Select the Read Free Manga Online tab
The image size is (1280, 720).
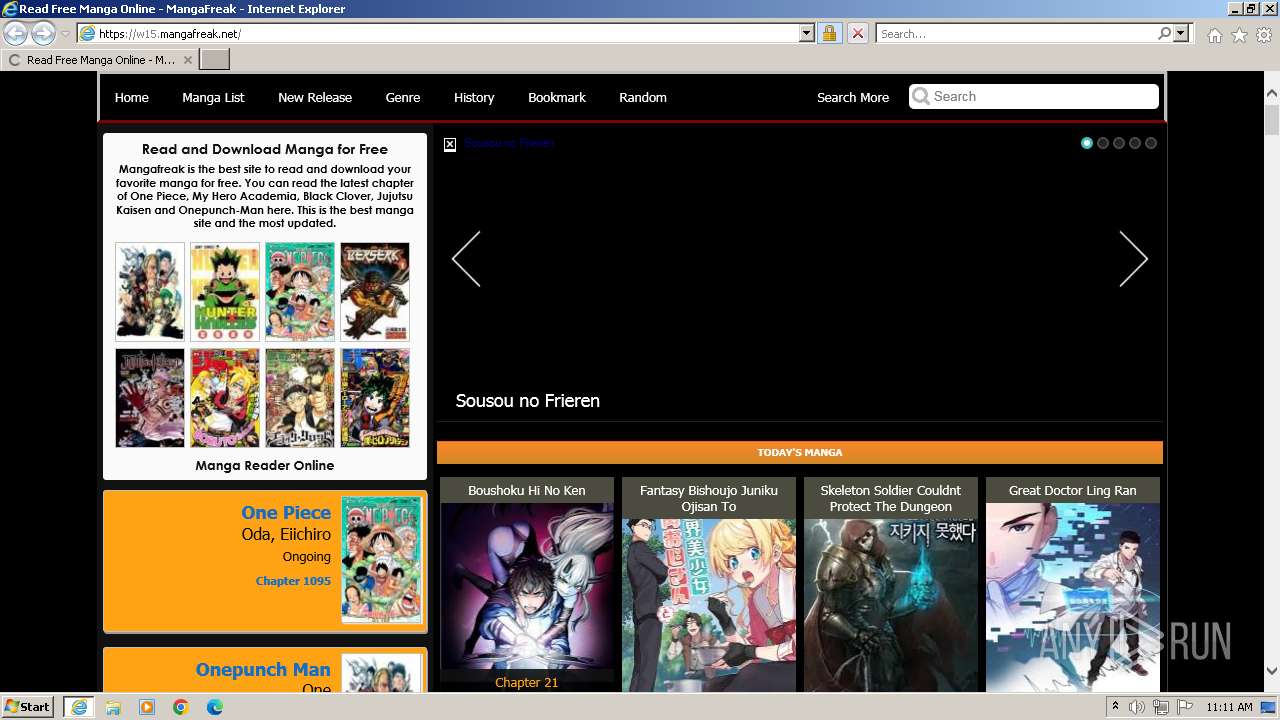[100, 60]
